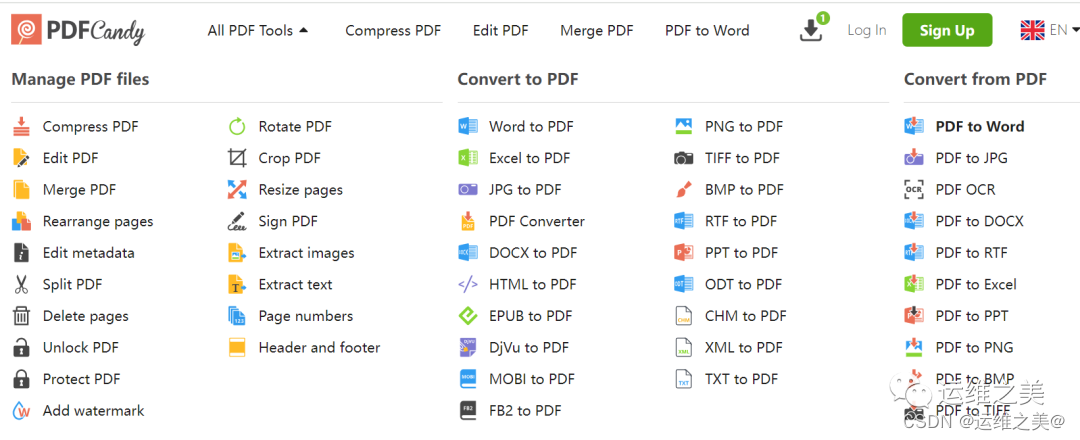Screen dimensions: 1080x440
Task: Click the TIFF to PDF camera icon
Action: [683, 158]
